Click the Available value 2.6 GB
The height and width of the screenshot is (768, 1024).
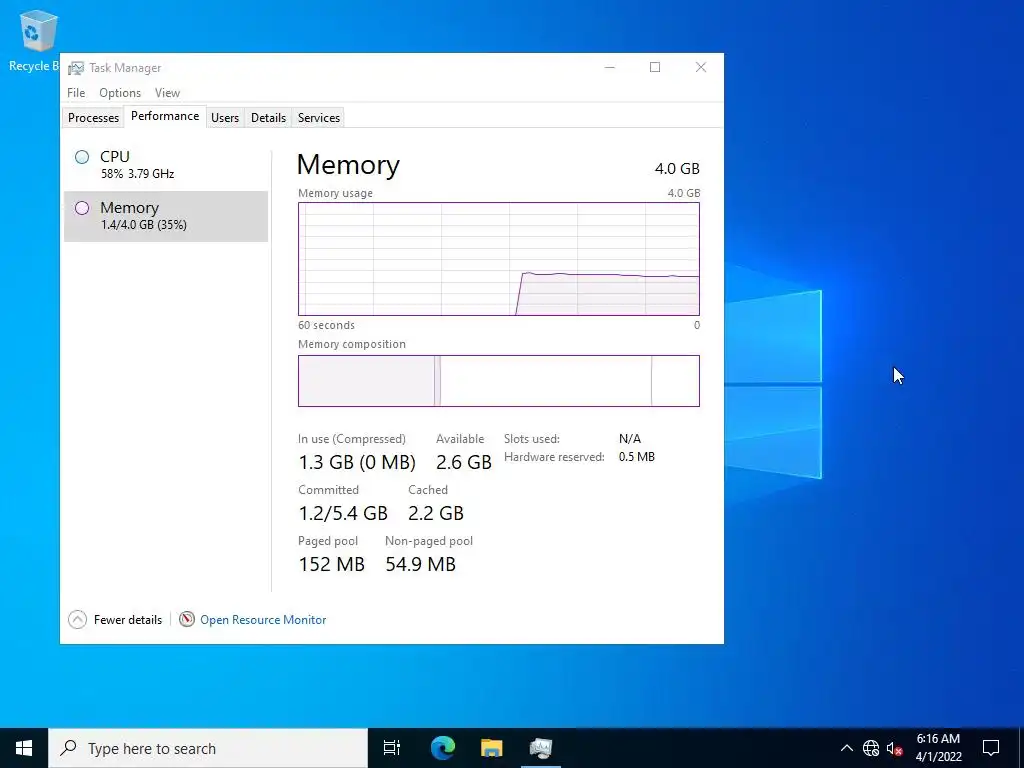(464, 462)
